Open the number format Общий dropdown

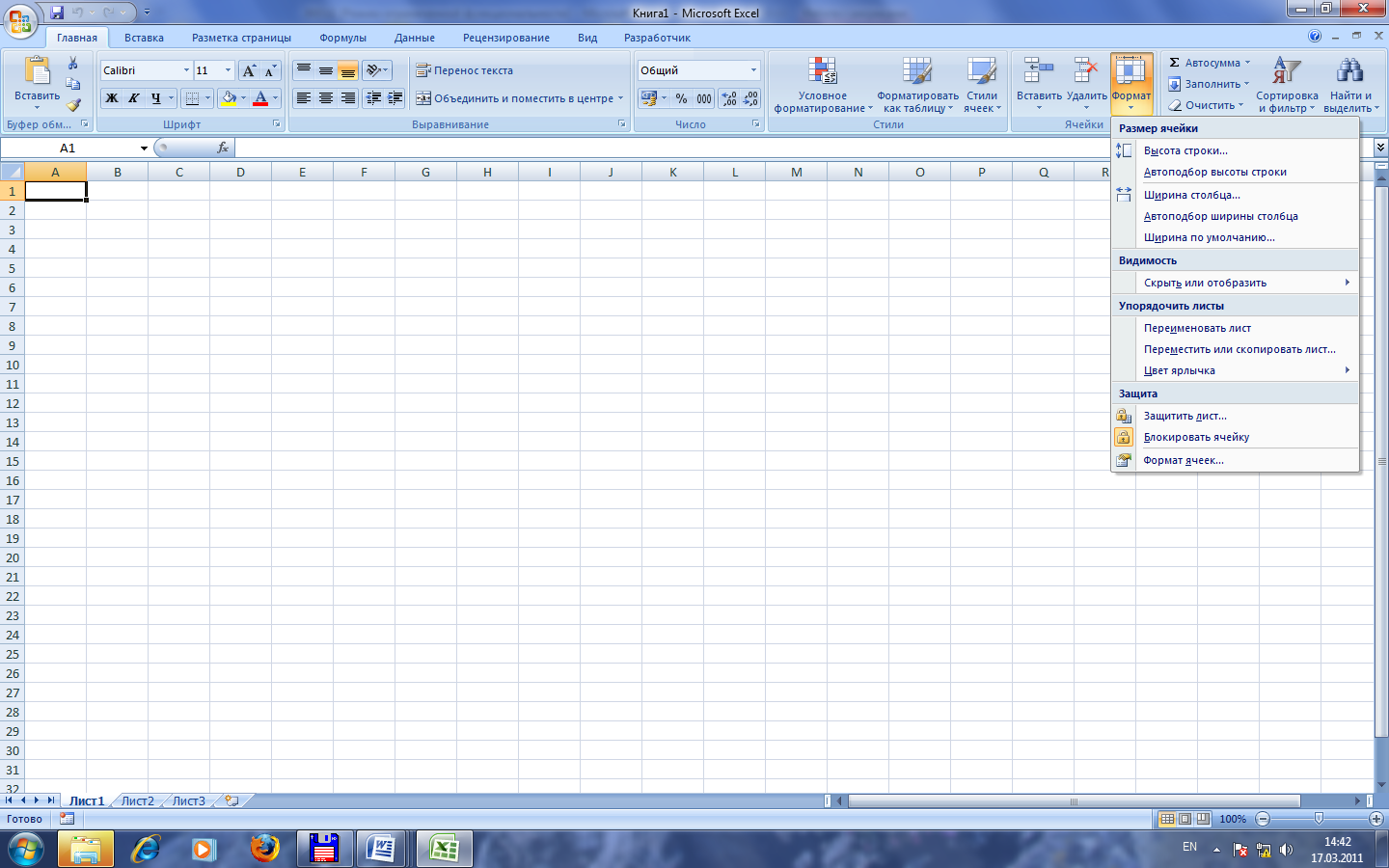(x=753, y=70)
